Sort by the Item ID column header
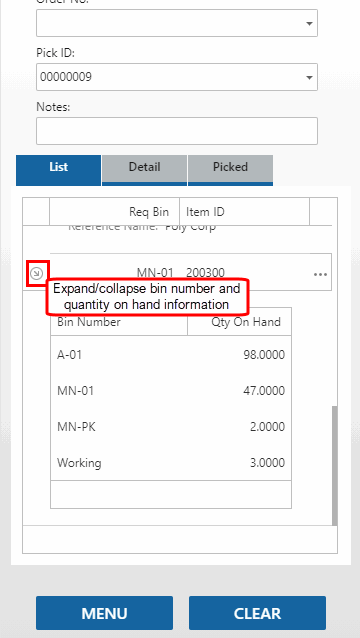The image size is (360, 638). 244,212
